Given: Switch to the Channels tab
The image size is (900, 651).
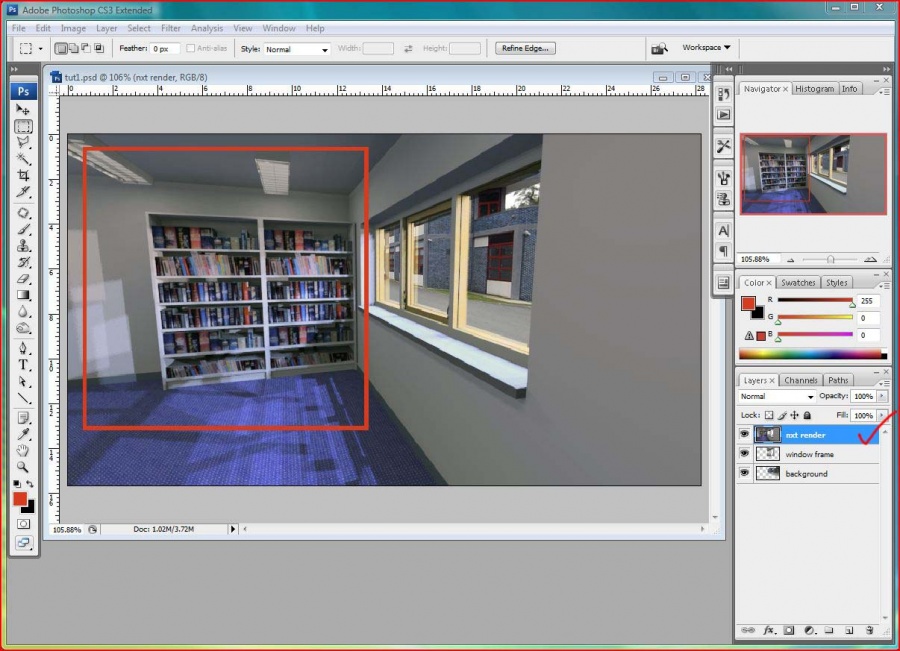Looking at the screenshot, I should click(800, 380).
